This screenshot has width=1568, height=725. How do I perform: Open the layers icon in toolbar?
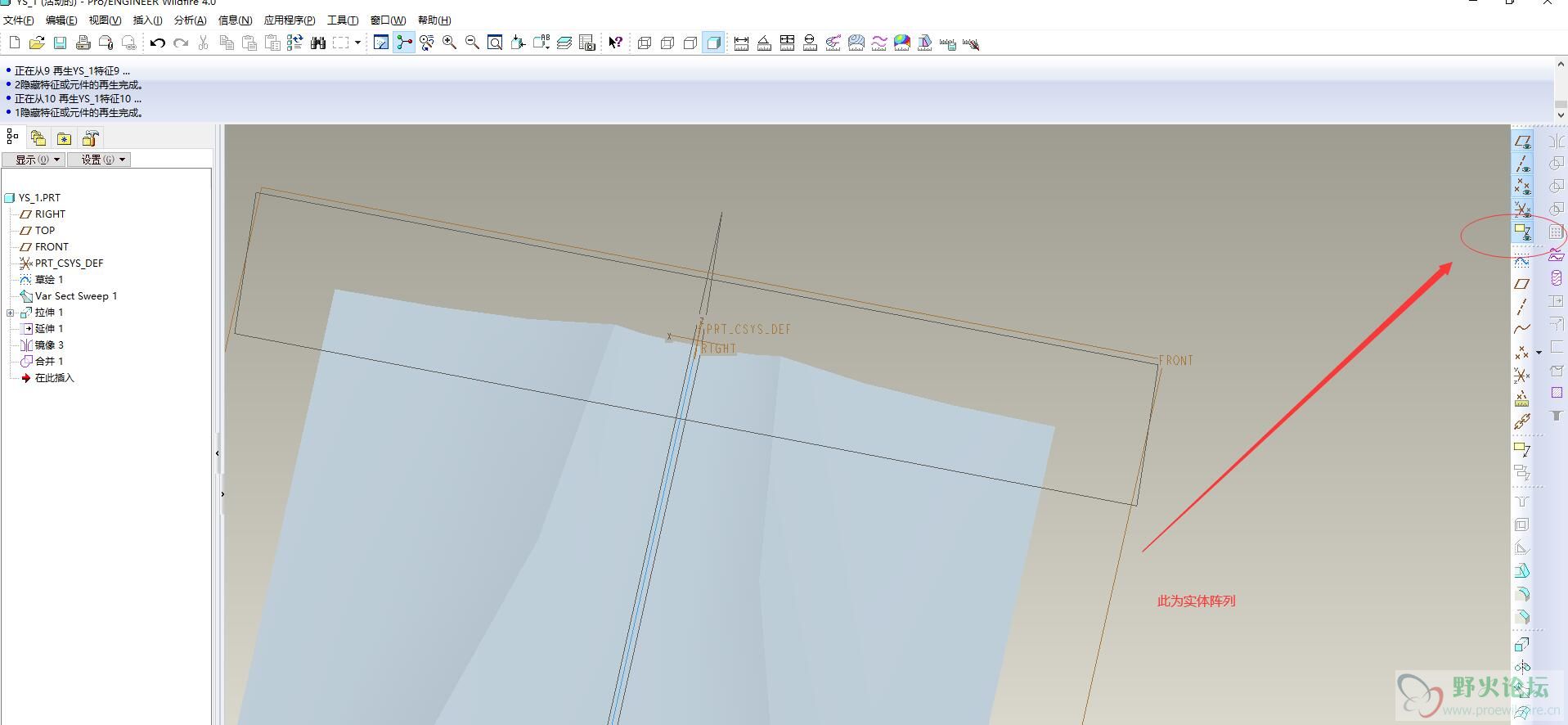point(564,43)
